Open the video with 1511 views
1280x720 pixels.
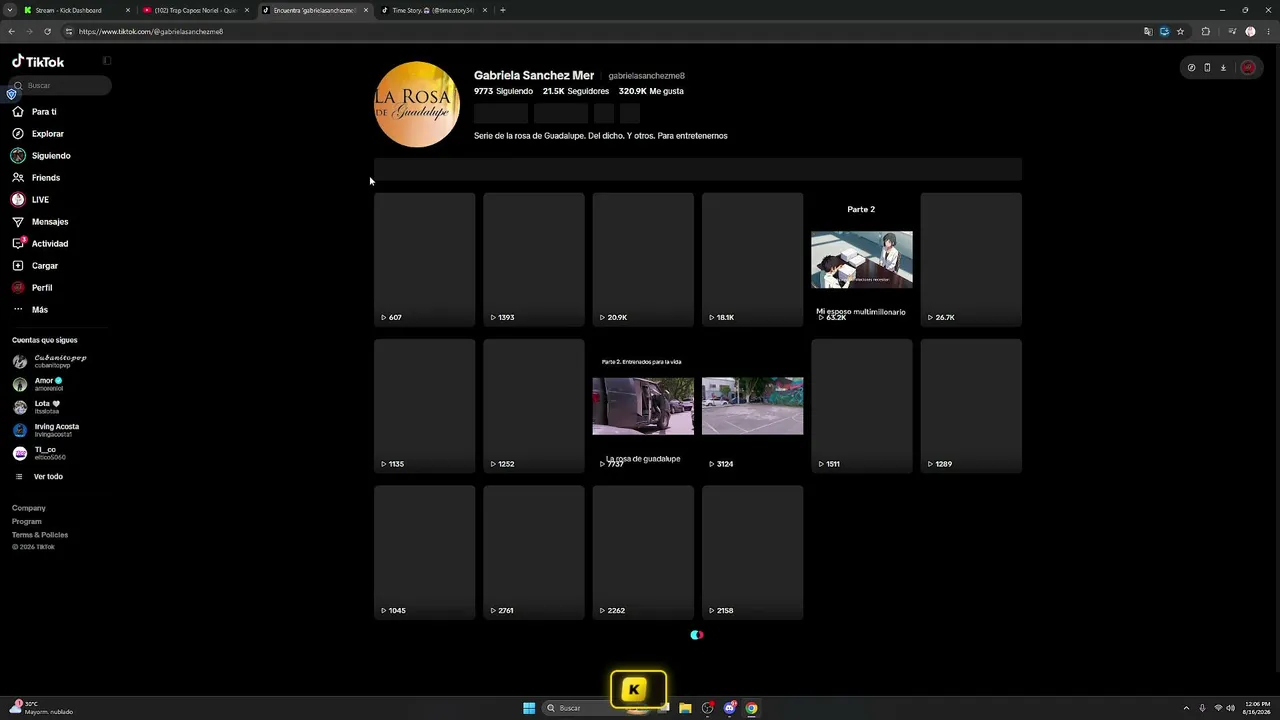862,406
